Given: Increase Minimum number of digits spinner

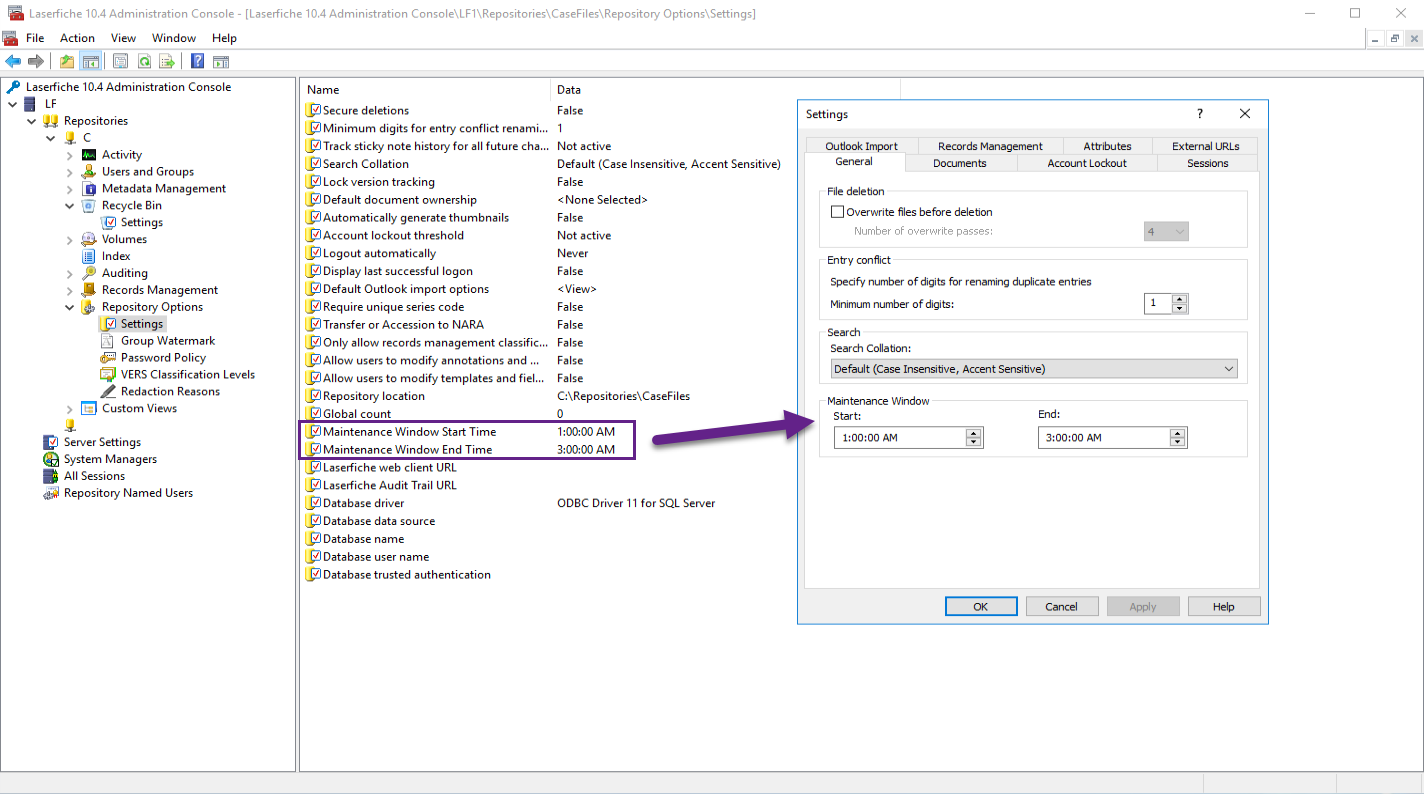Looking at the screenshot, I should pyautogui.click(x=1180, y=298).
